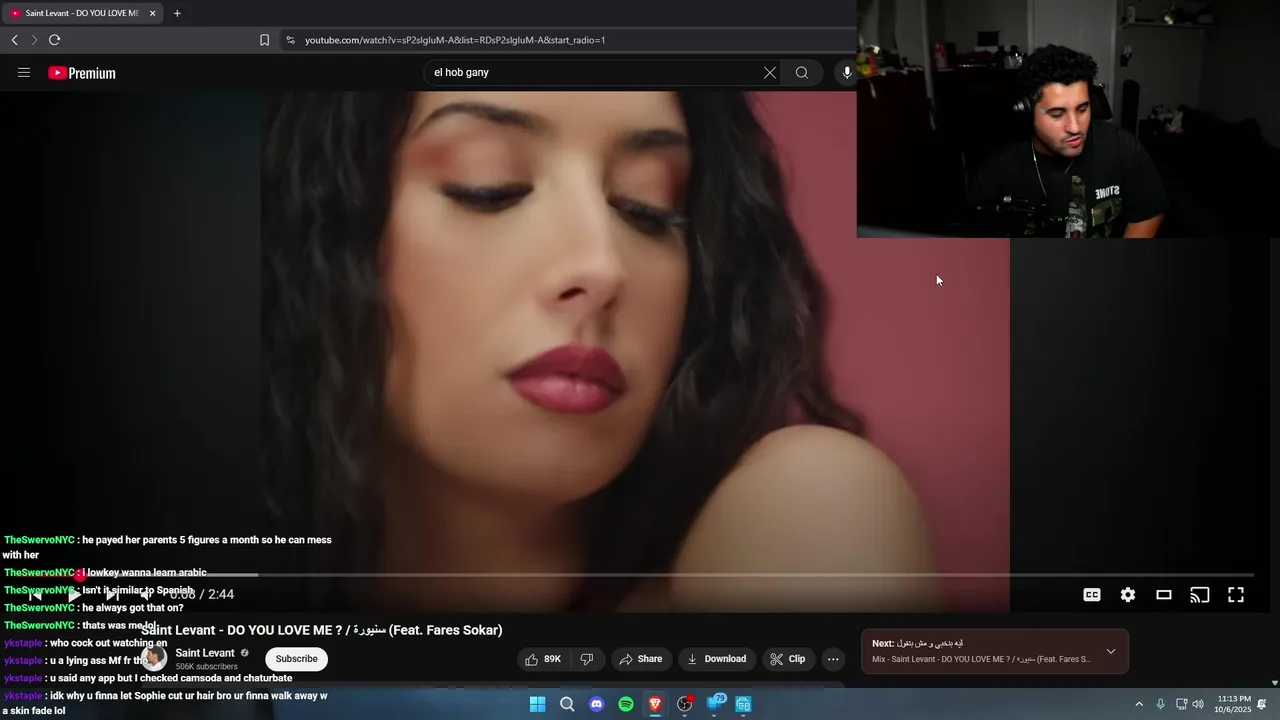Viewport: 1280px width, 720px height.
Task: Mute the video volume speaker
Action: point(147,594)
